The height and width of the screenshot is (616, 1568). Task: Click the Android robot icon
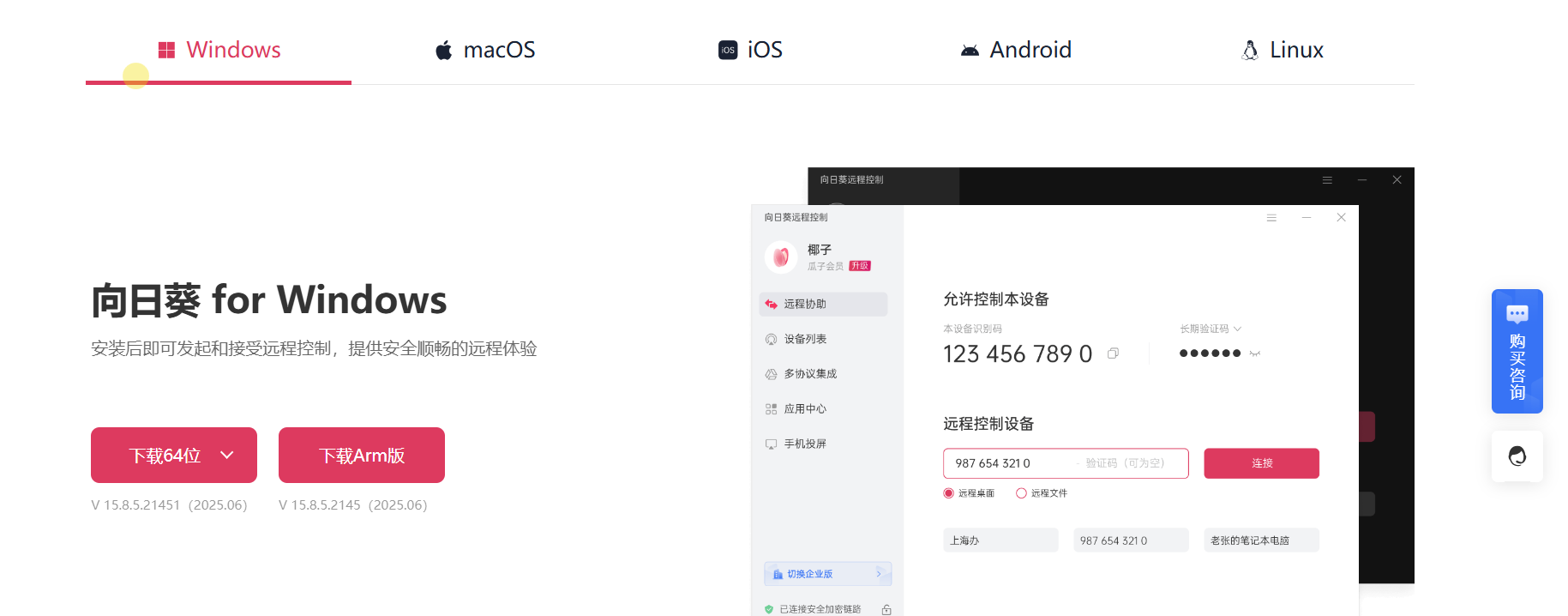[970, 51]
